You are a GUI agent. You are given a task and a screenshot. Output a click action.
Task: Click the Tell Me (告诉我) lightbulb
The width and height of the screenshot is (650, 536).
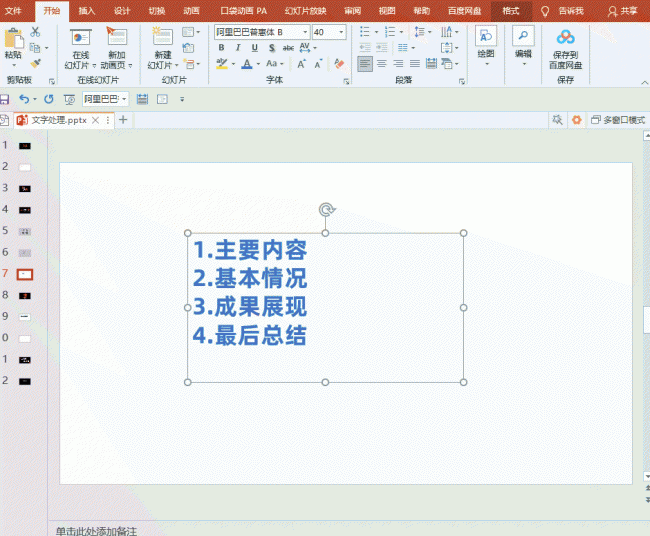[545, 11]
